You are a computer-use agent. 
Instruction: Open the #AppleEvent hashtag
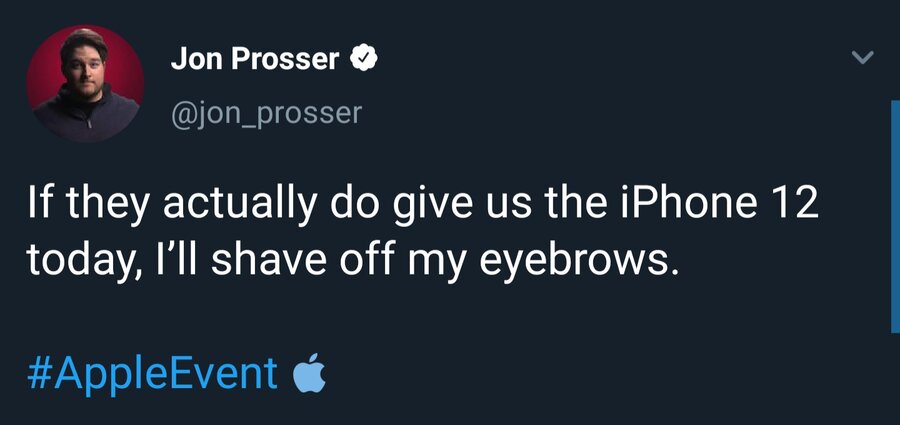pos(151,374)
